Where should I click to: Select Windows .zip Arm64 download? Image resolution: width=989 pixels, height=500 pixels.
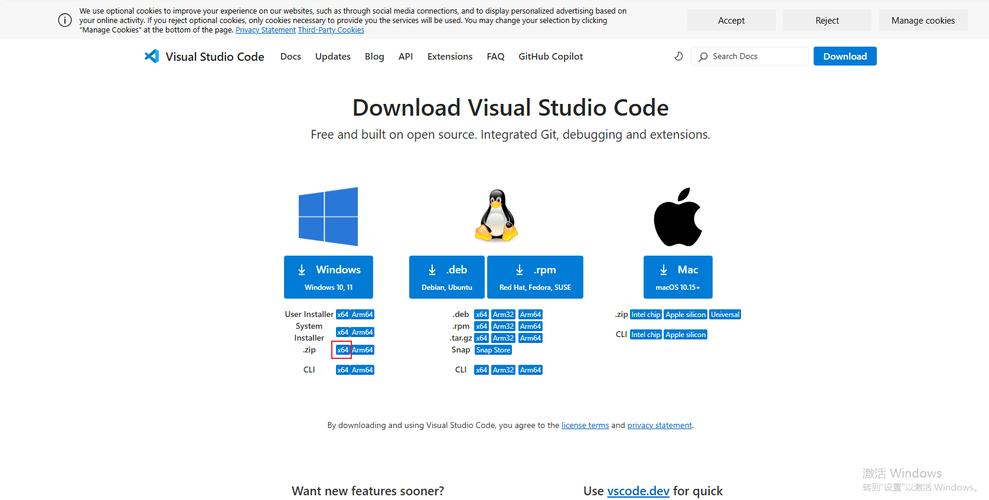[x=363, y=350]
